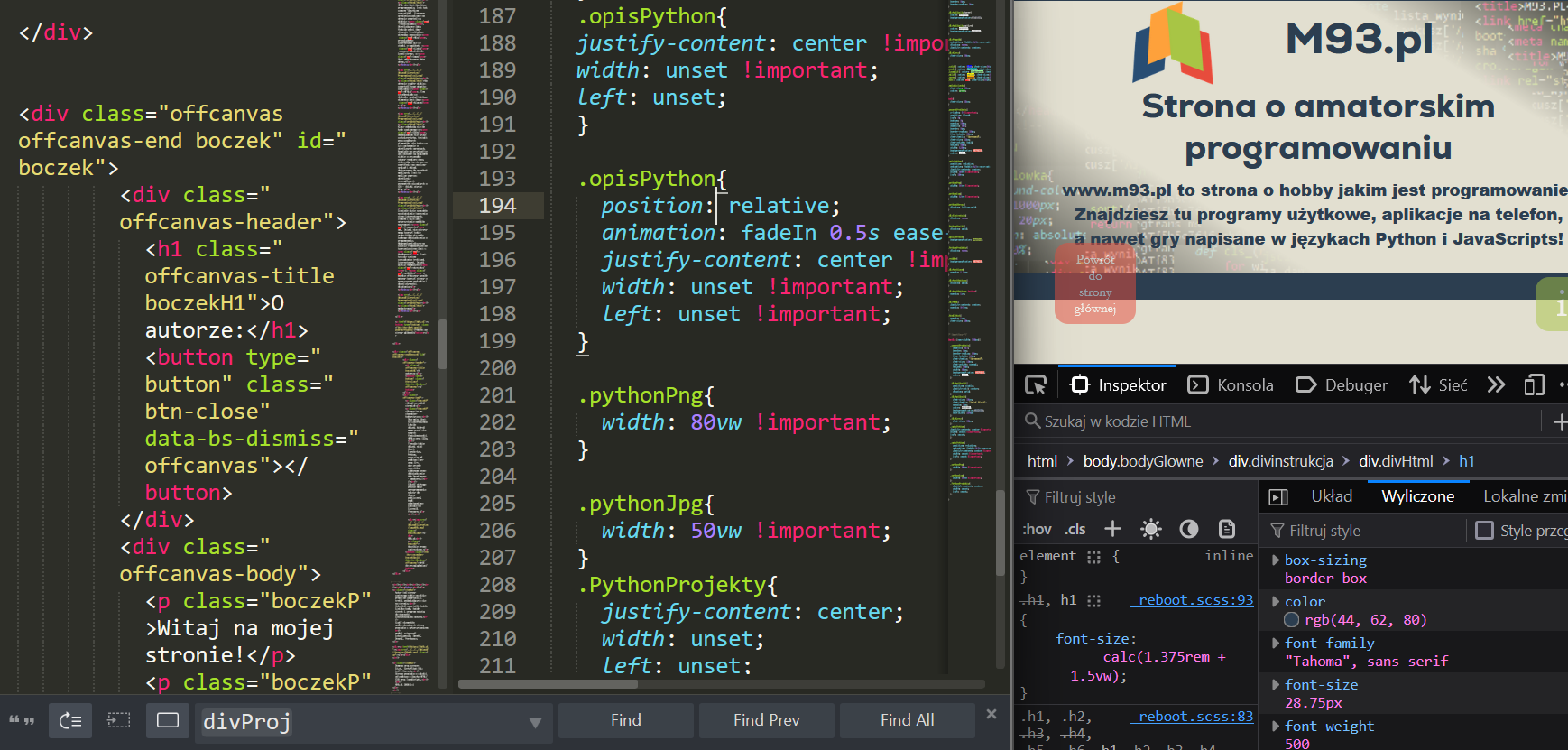Click the HTML search magnifier icon
Viewport: 1568px width, 750px height.
click(x=1033, y=421)
